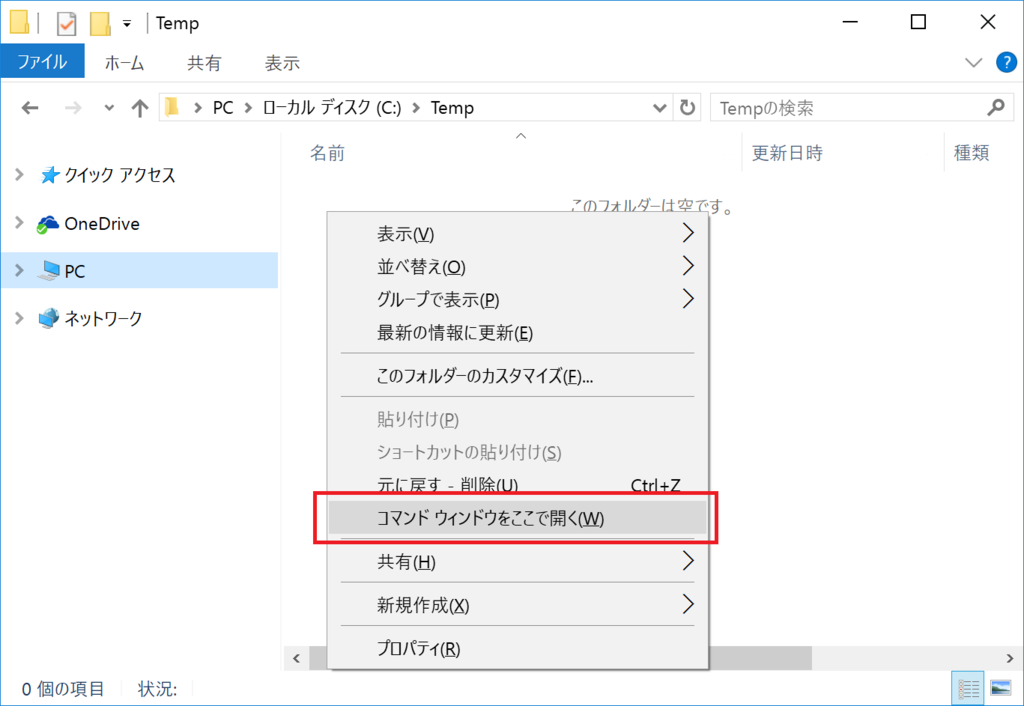Open the 共有(H) submenu in context menu
The width and height of the screenshot is (1024, 706).
tap(517, 561)
